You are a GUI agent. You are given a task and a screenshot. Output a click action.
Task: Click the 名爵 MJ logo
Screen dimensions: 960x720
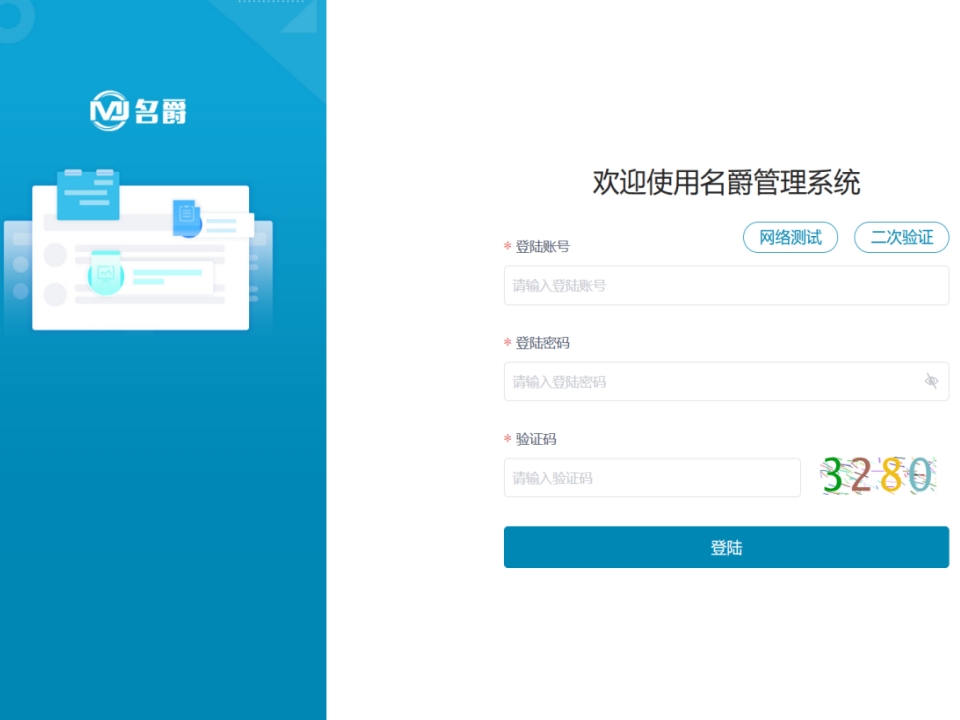[138, 111]
